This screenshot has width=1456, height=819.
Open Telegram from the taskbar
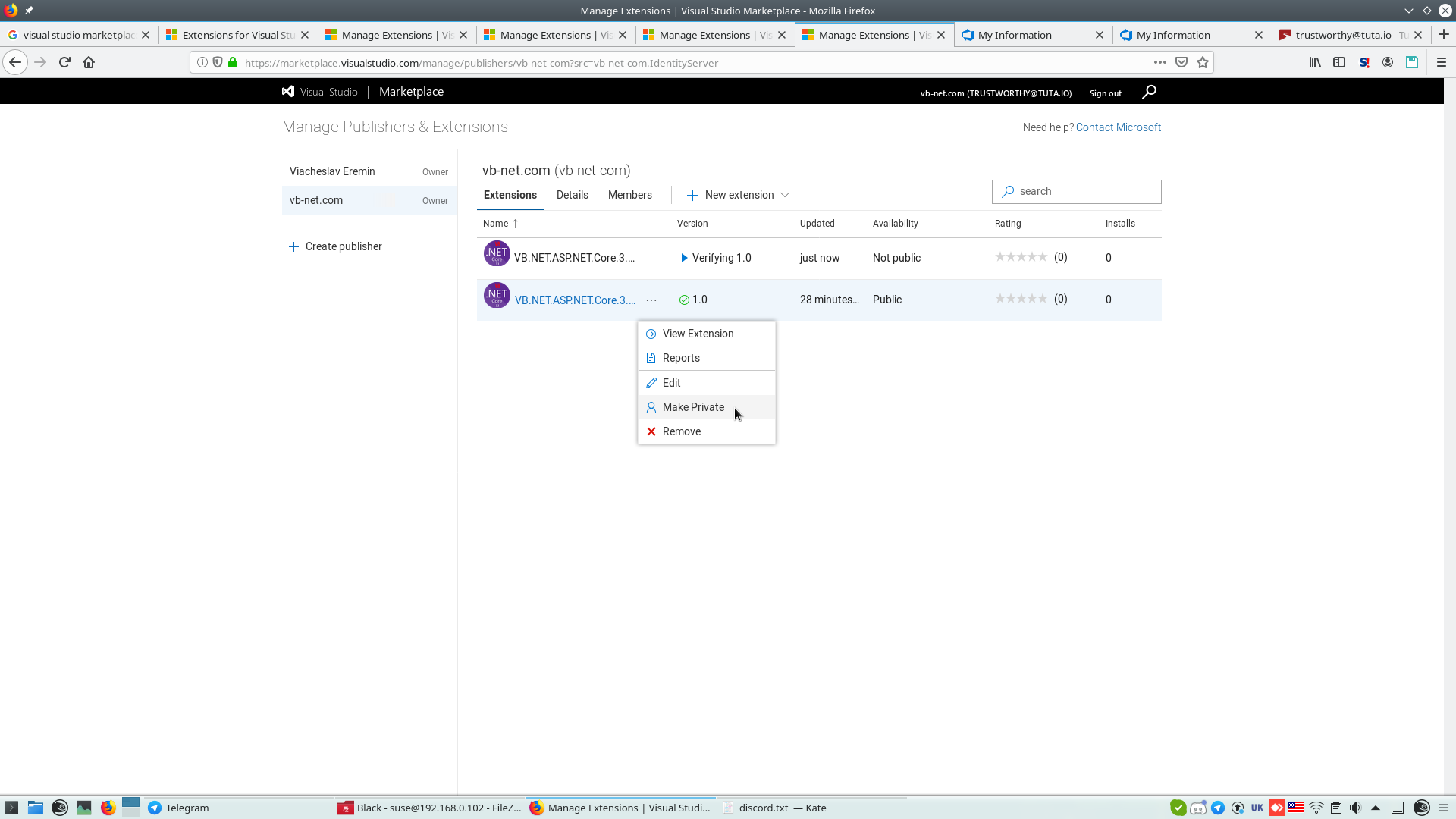(178, 808)
